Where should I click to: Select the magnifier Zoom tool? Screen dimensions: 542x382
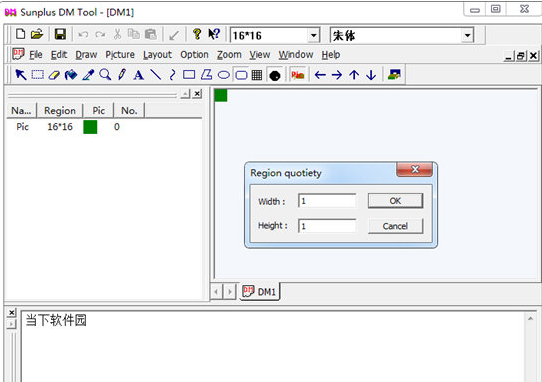pyautogui.click(x=105, y=74)
